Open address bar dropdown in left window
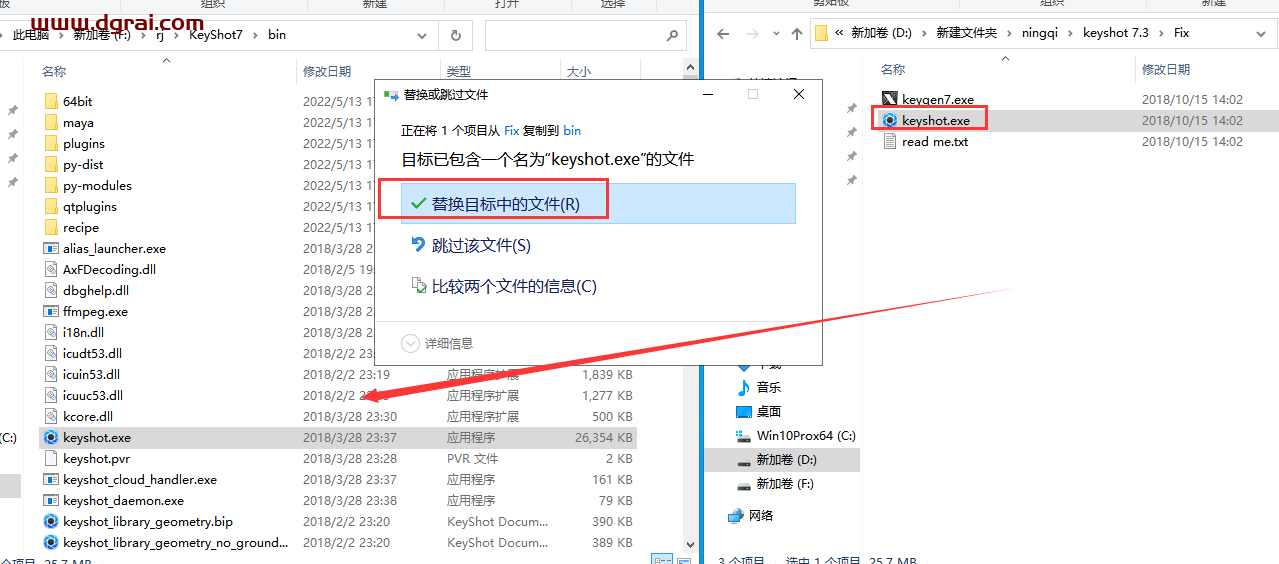 [422, 35]
